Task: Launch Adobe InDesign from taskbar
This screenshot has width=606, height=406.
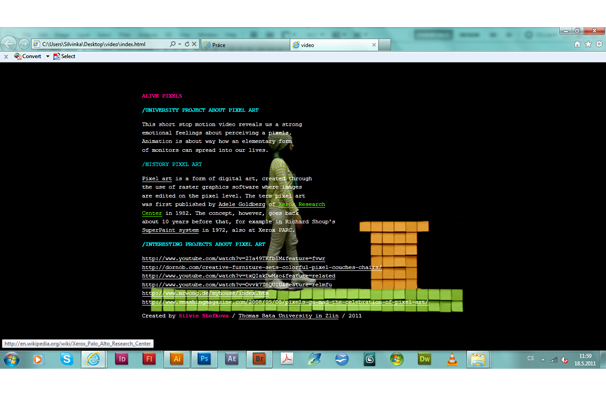Action: [x=122, y=359]
